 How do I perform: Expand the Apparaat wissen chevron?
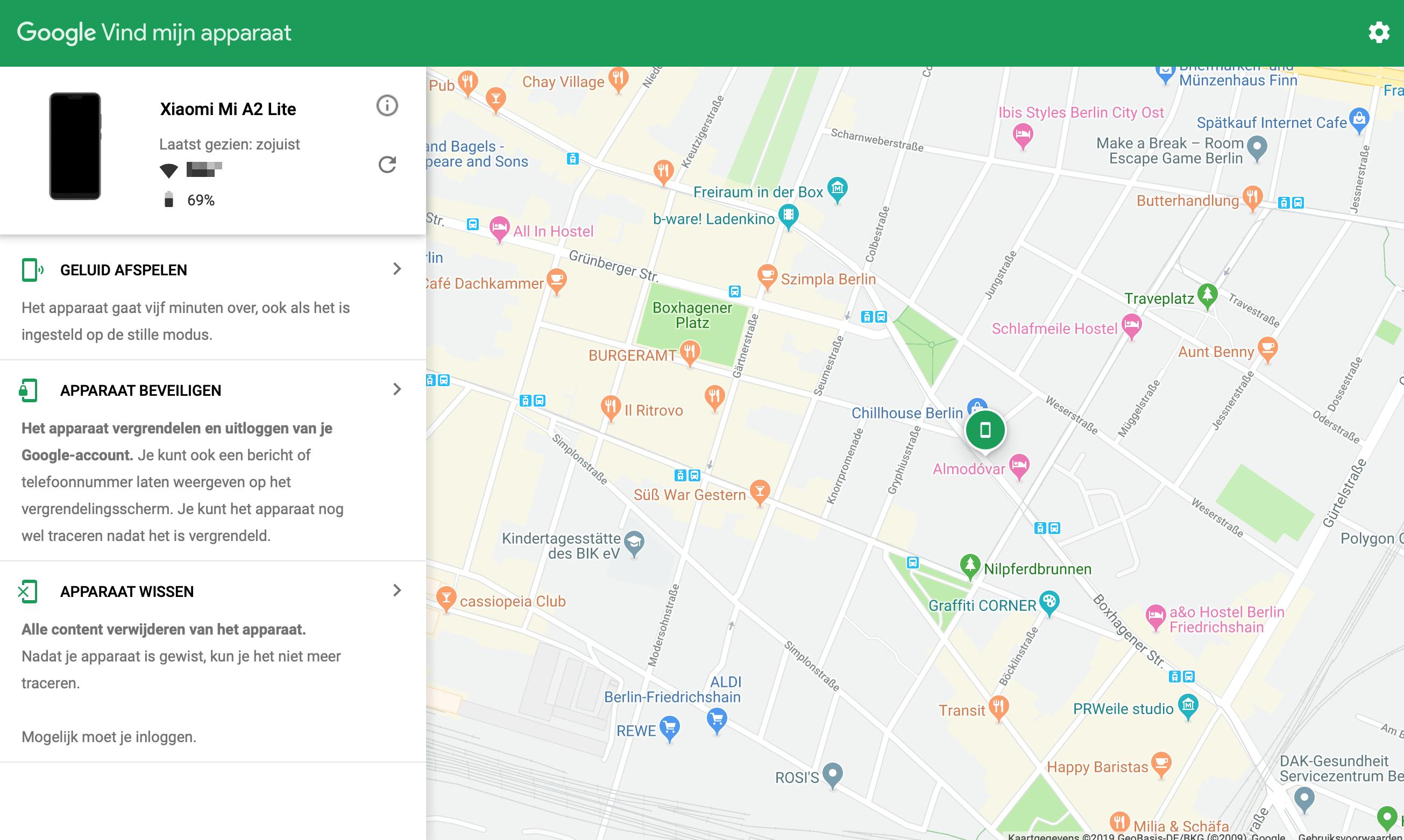click(397, 590)
